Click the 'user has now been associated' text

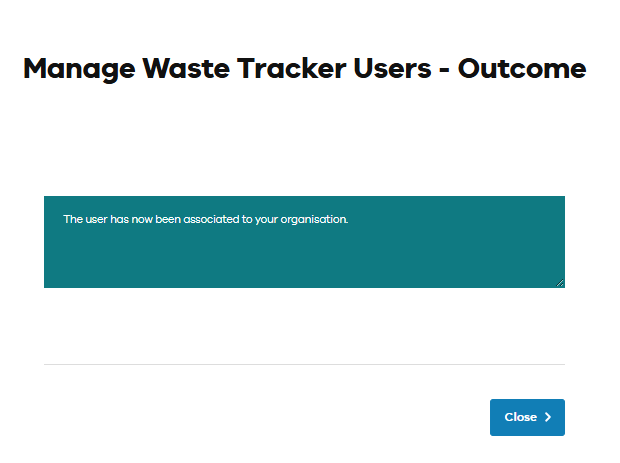205,219
